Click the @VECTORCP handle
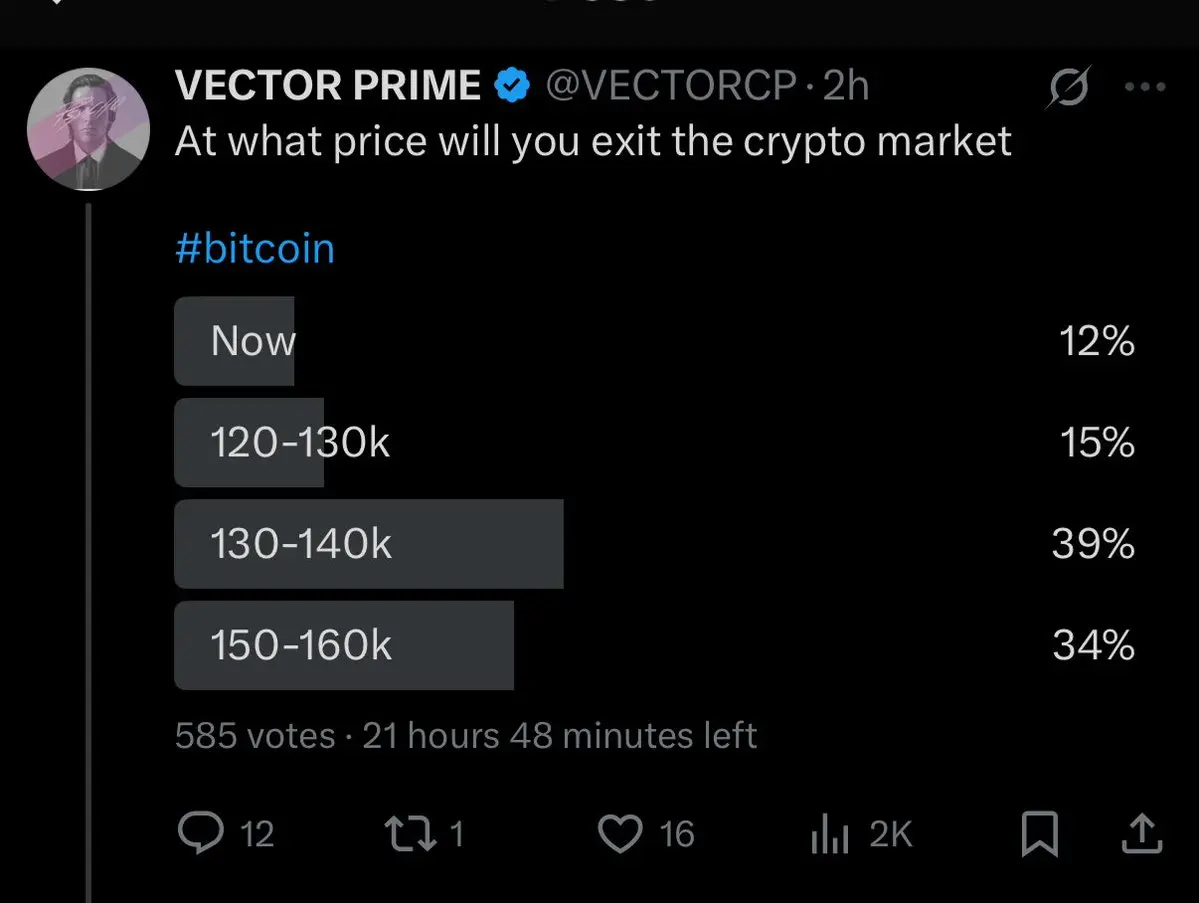The width and height of the screenshot is (1199, 903). (x=671, y=86)
